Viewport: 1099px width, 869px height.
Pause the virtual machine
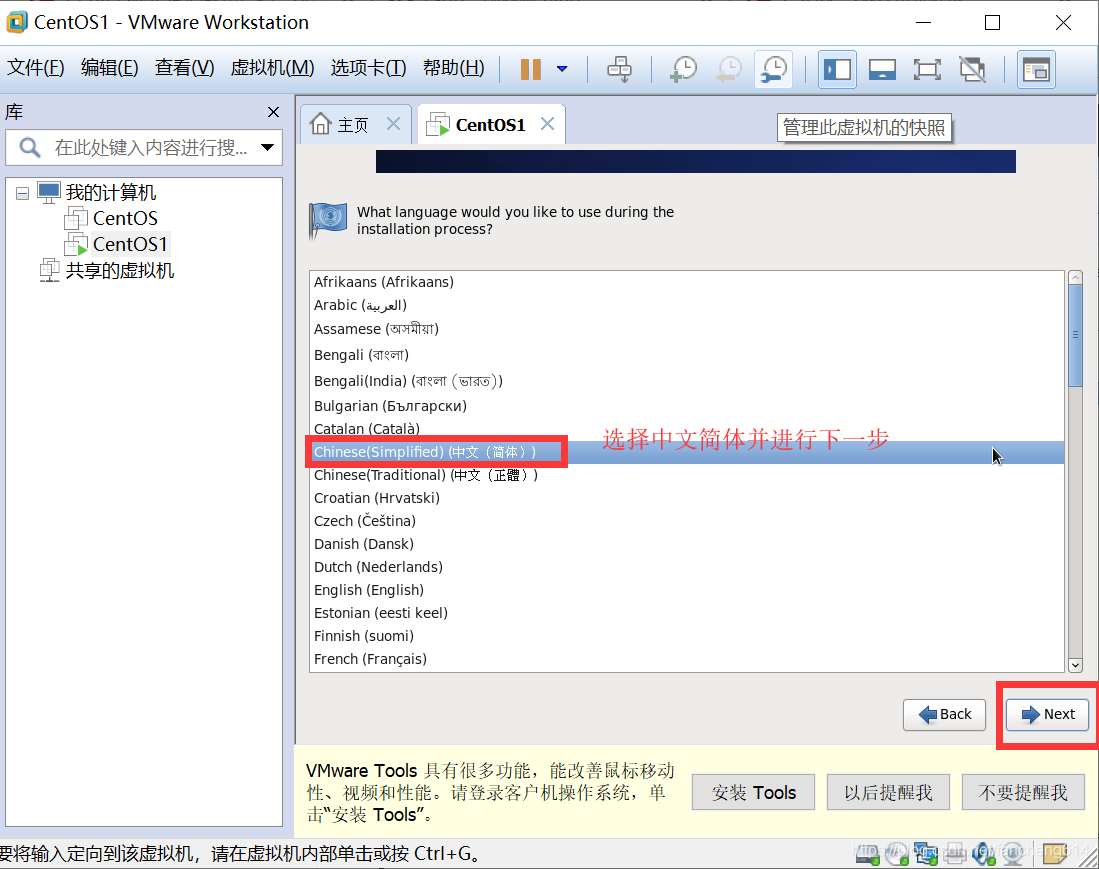point(531,69)
